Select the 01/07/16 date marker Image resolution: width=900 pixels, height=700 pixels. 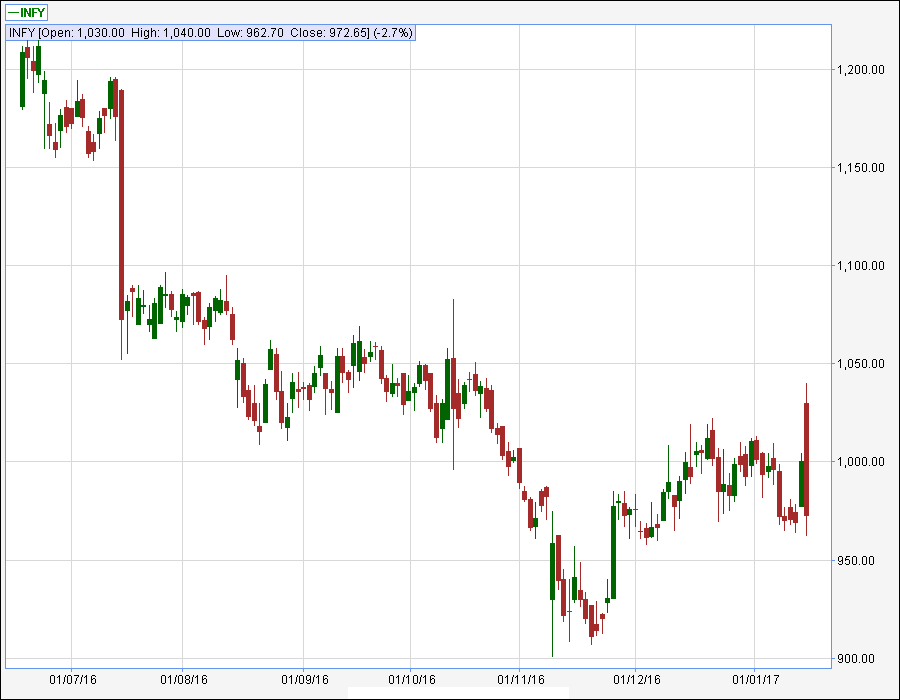pyautogui.click(x=71, y=679)
